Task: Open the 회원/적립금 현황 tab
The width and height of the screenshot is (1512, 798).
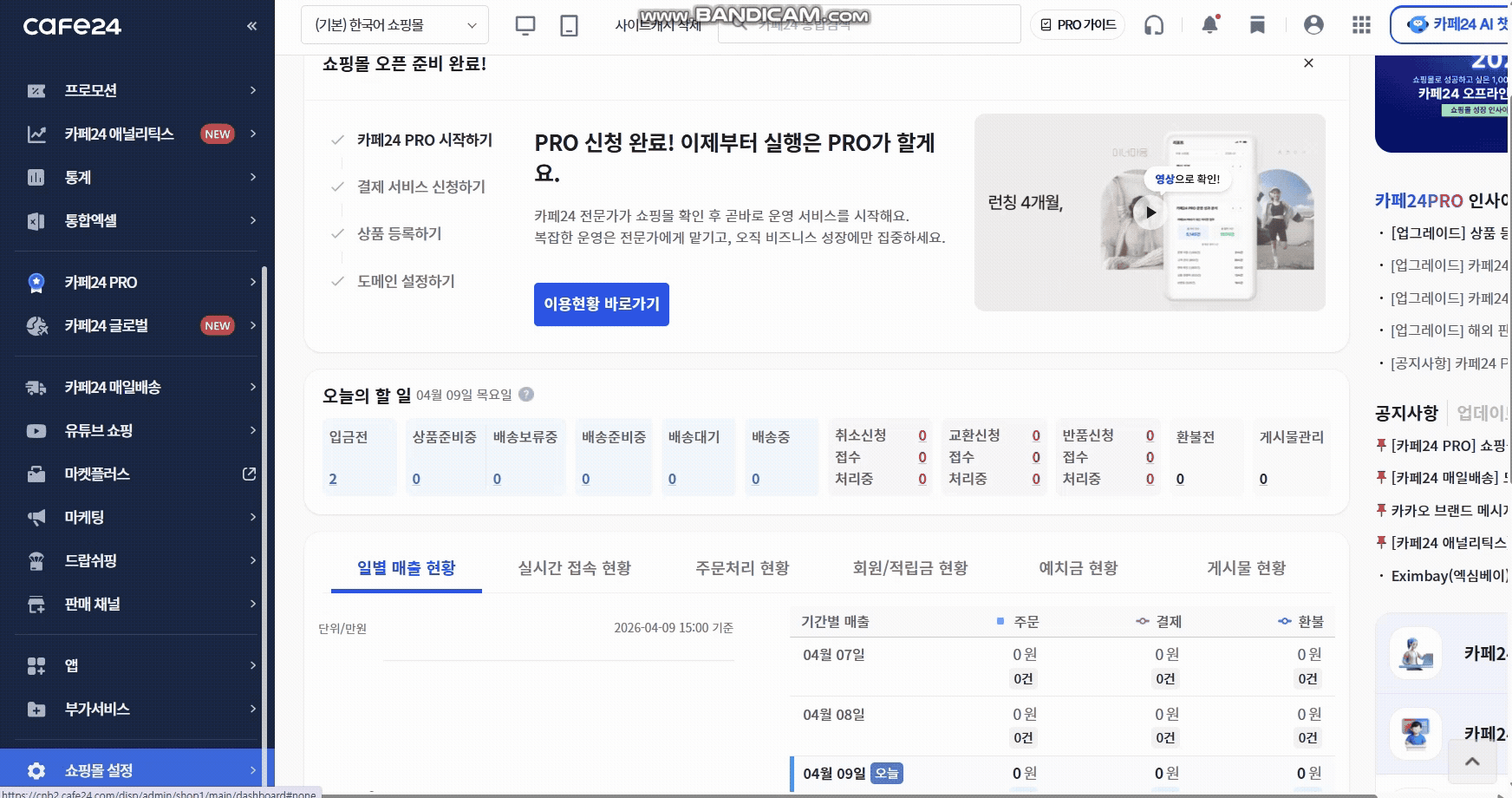Action: 910,568
